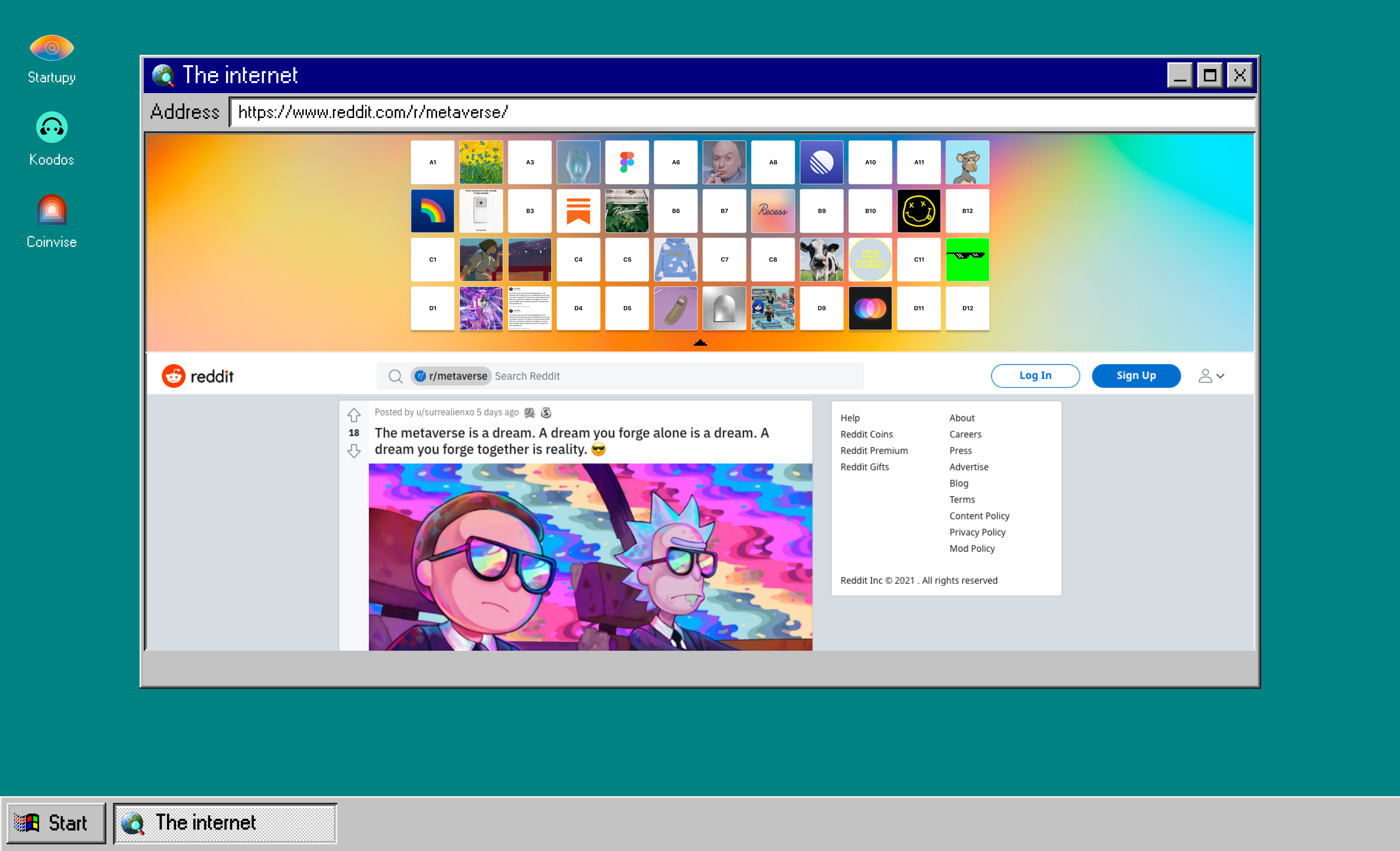This screenshot has width=1400, height=851.
Task: Open the Privacy Policy link
Action: click(x=977, y=532)
